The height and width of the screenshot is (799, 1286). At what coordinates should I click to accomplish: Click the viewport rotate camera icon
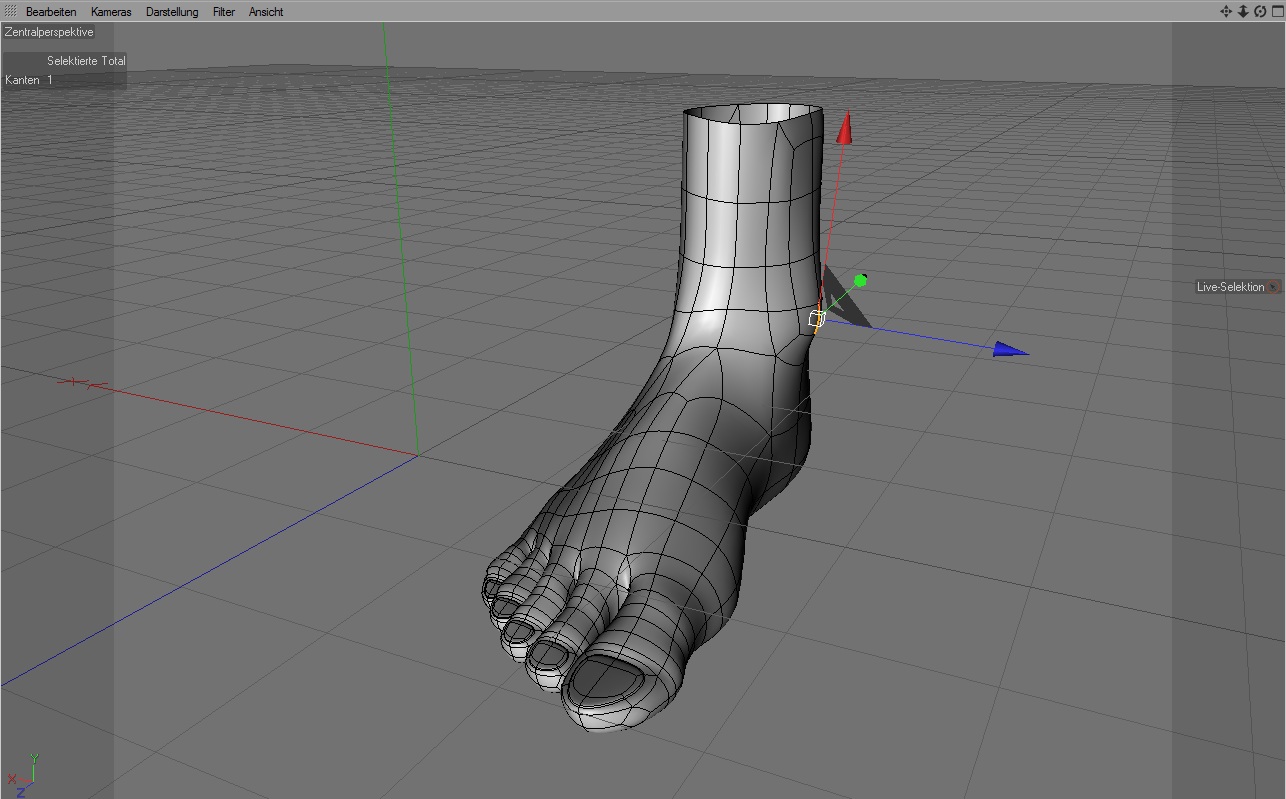point(1260,11)
